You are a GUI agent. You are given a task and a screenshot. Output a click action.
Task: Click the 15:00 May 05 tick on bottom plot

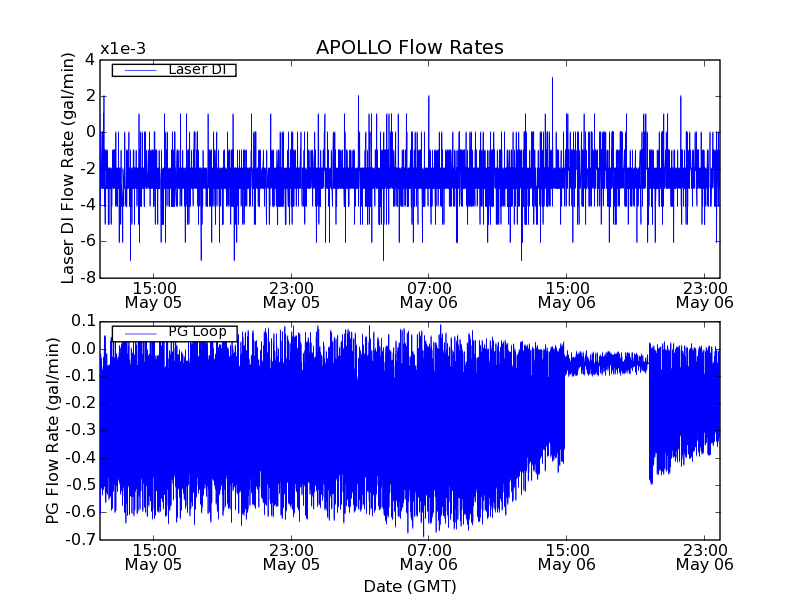pos(153,556)
